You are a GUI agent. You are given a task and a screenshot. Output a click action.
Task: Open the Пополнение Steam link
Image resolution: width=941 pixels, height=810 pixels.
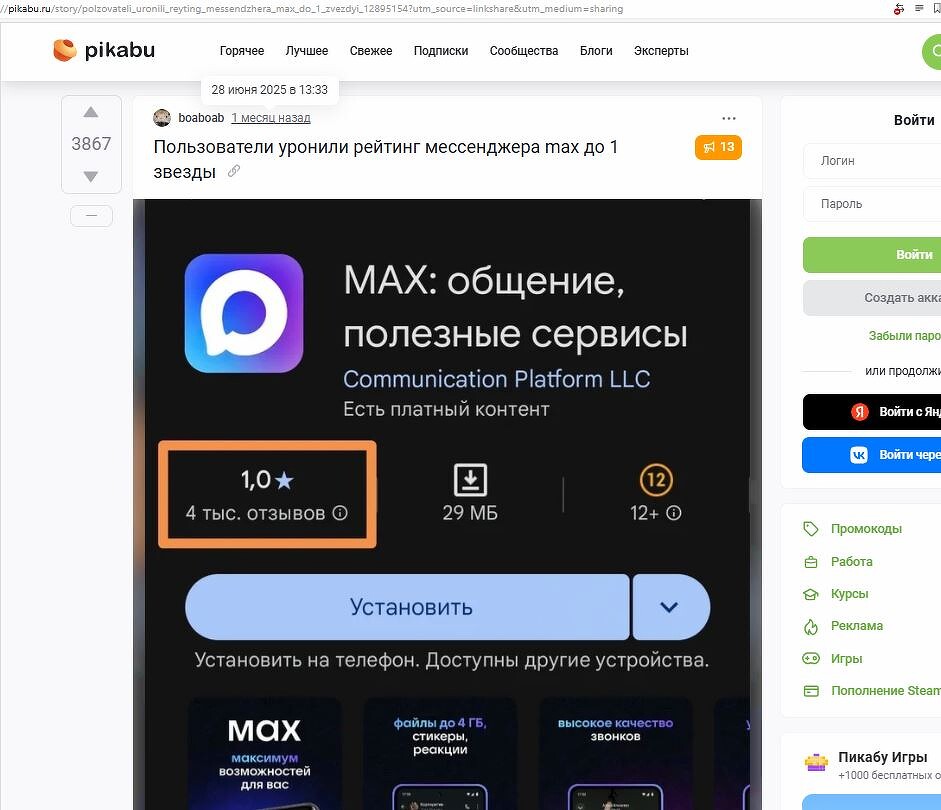point(885,691)
